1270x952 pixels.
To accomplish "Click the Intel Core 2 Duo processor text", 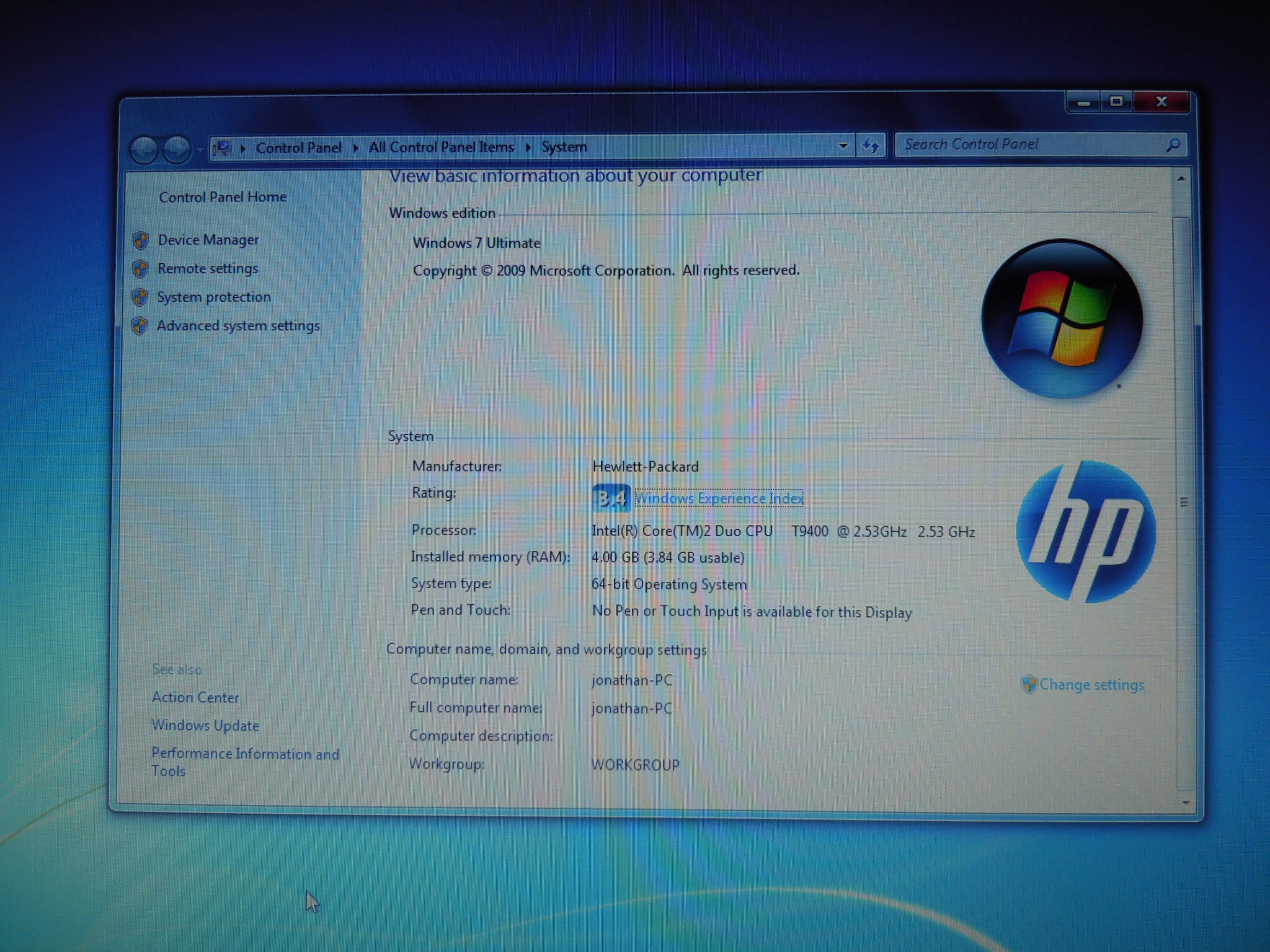I will [x=783, y=532].
